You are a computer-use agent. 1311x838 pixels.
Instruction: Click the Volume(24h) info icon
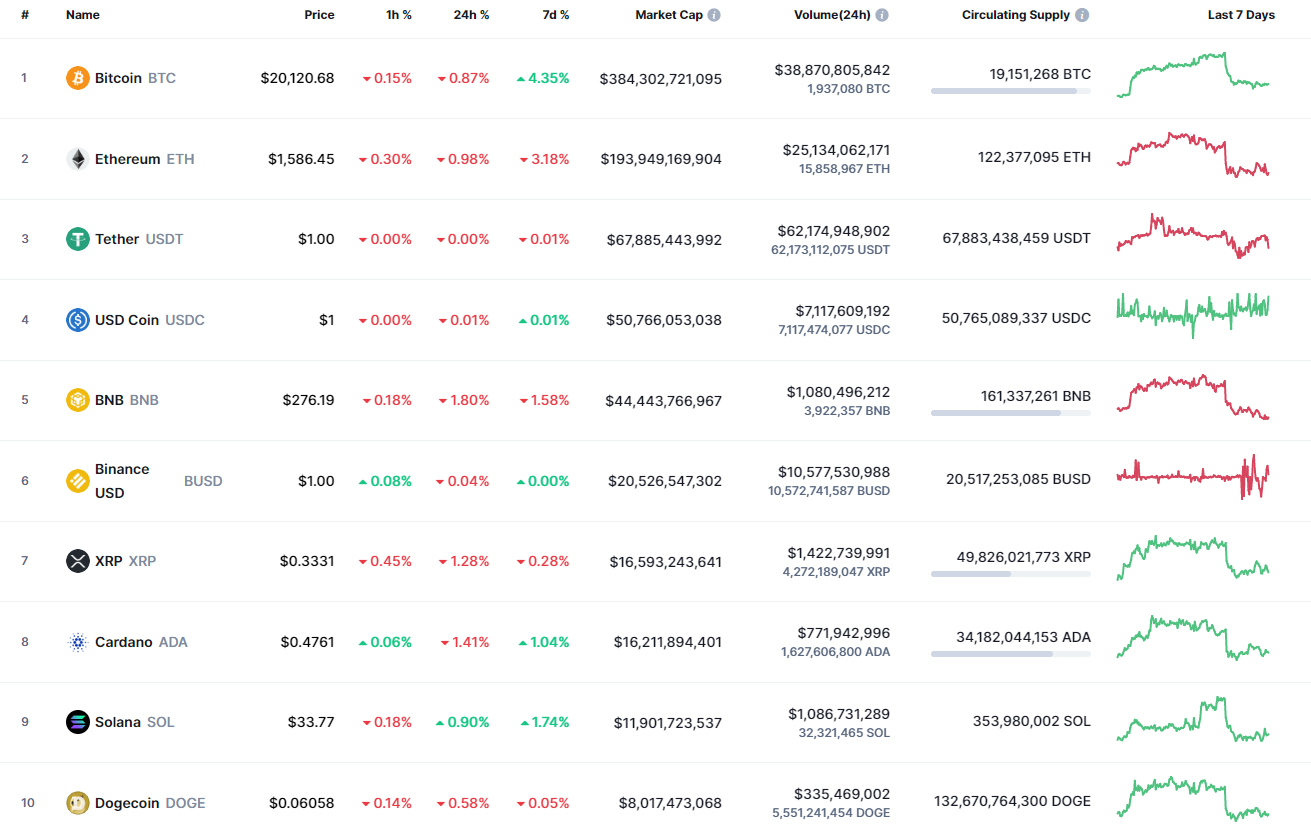[x=880, y=15]
